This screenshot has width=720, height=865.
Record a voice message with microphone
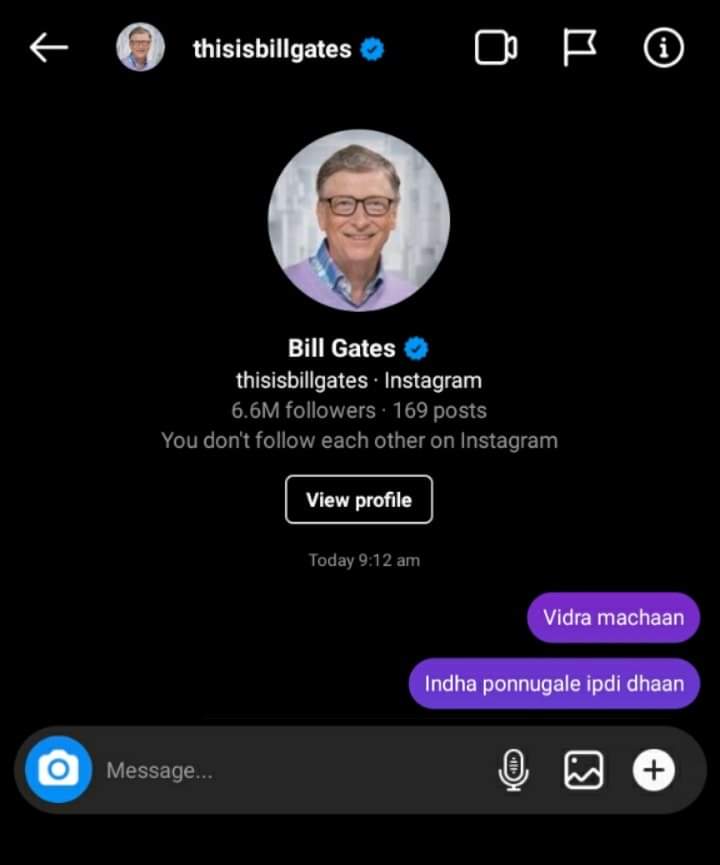pos(513,770)
